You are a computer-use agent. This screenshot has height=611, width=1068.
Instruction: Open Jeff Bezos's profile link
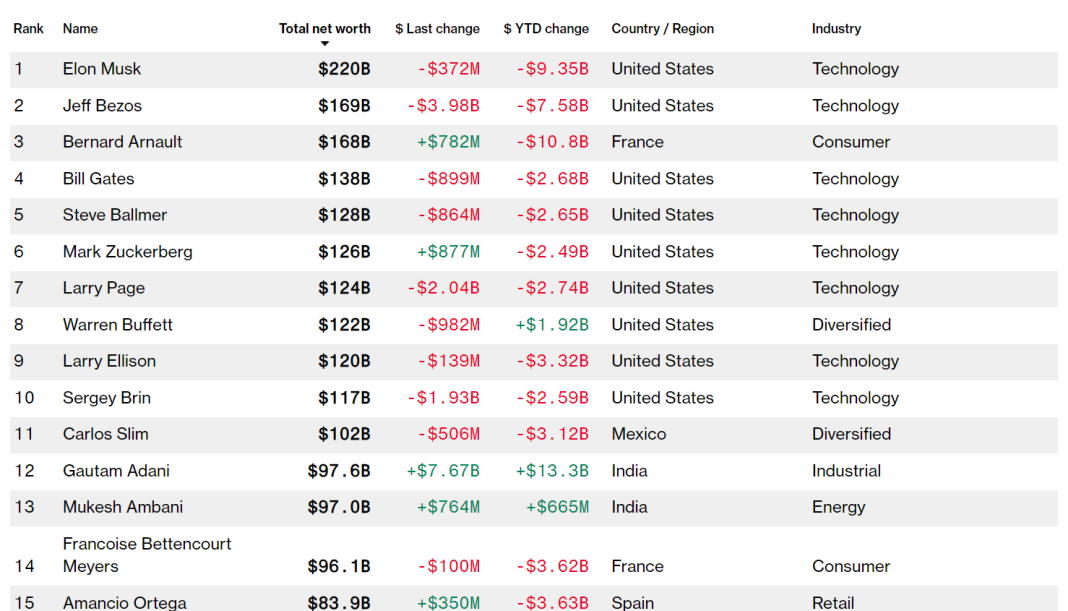click(x=102, y=106)
